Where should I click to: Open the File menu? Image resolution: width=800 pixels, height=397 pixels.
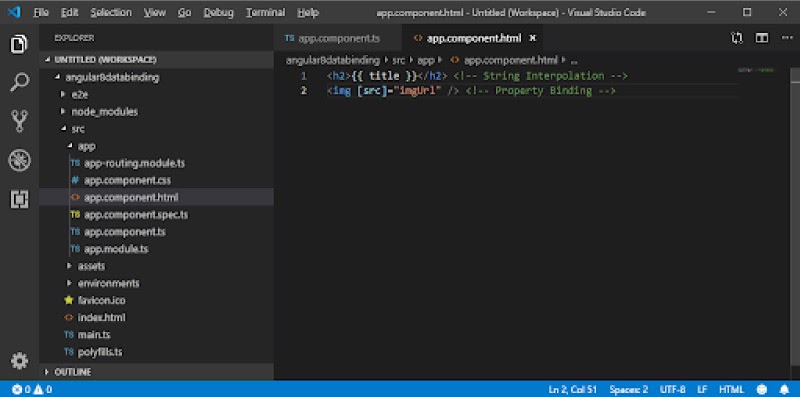(x=41, y=13)
